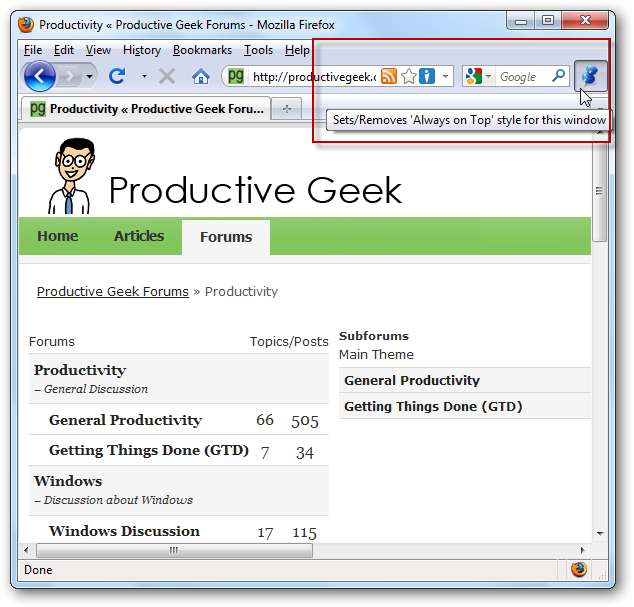Open the Productivity forum category heading
Viewport: 634px width, 607px height.
click(x=80, y=370)
